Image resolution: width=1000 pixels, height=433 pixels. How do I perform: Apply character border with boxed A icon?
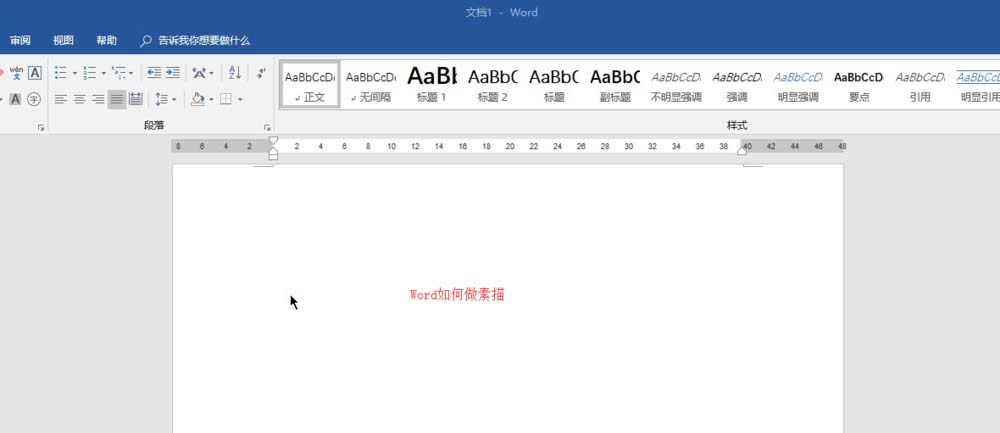[x=34, y=73]
